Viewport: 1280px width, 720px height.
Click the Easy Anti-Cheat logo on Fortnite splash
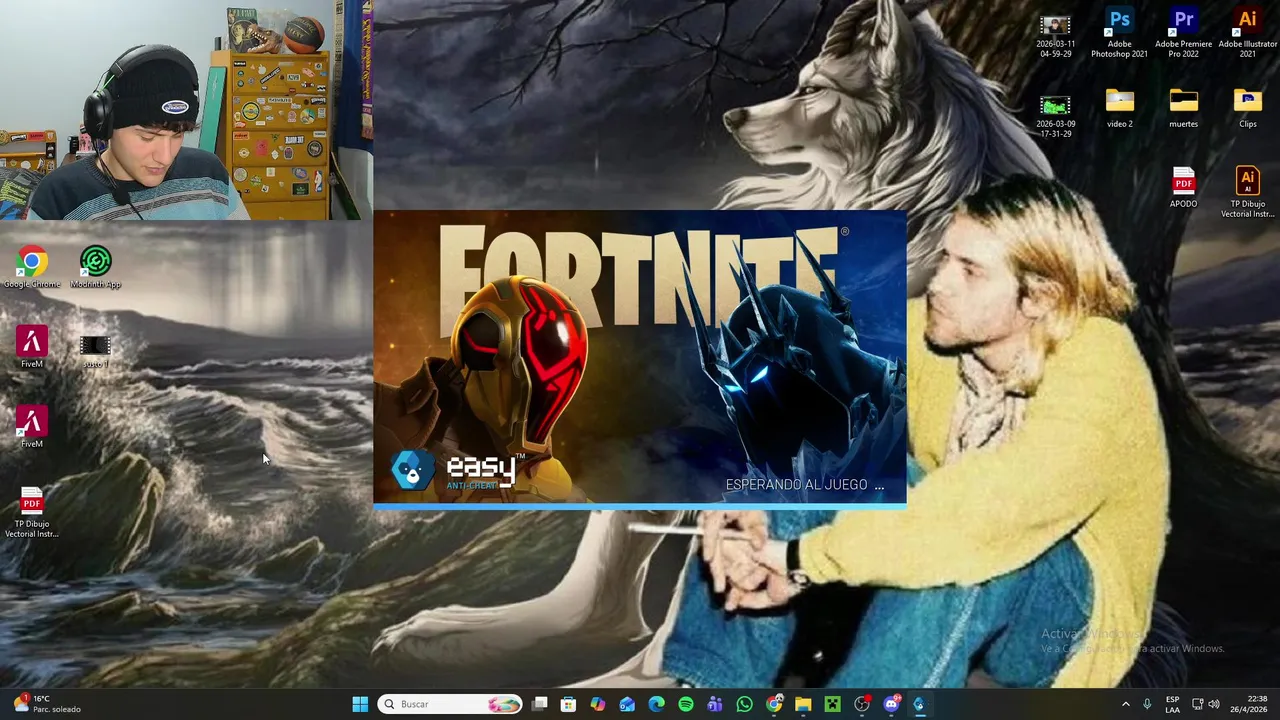[456, 470]
